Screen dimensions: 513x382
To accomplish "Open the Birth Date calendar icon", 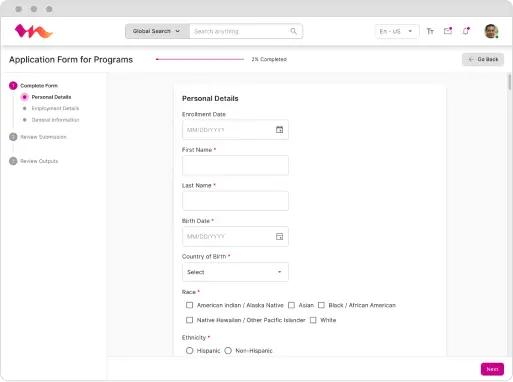I will pyautogui.click(x=279, y=236).
